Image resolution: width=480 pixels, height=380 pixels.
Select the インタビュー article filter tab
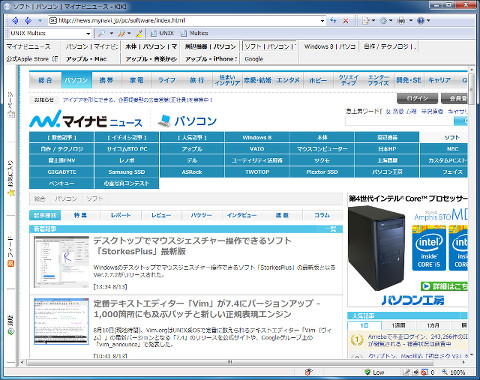click(x=242, y=215)
